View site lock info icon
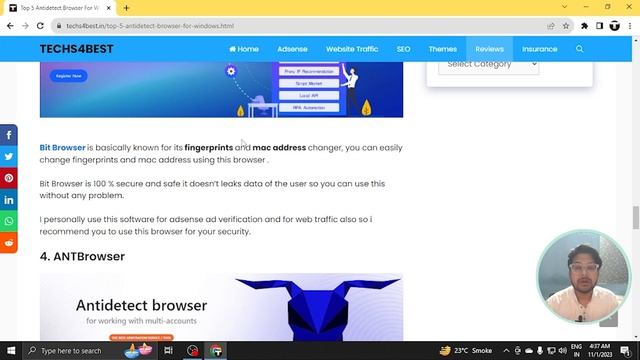The width and height of the screenshot is (640, 360). click(59, 26)
